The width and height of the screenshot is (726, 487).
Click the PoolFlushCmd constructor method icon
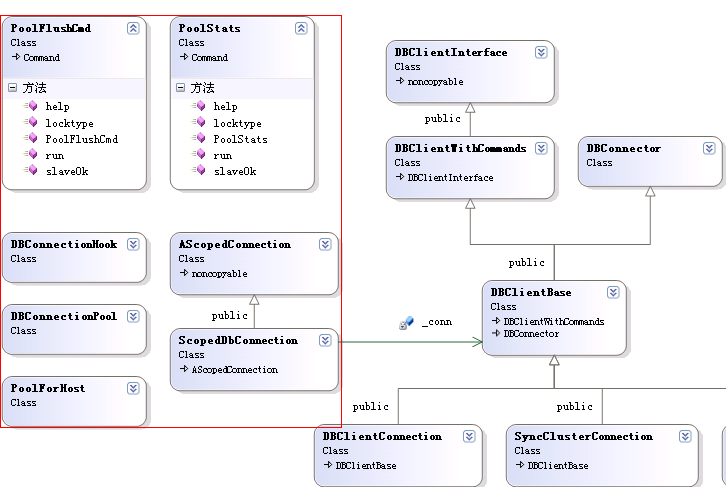(31, 138)
